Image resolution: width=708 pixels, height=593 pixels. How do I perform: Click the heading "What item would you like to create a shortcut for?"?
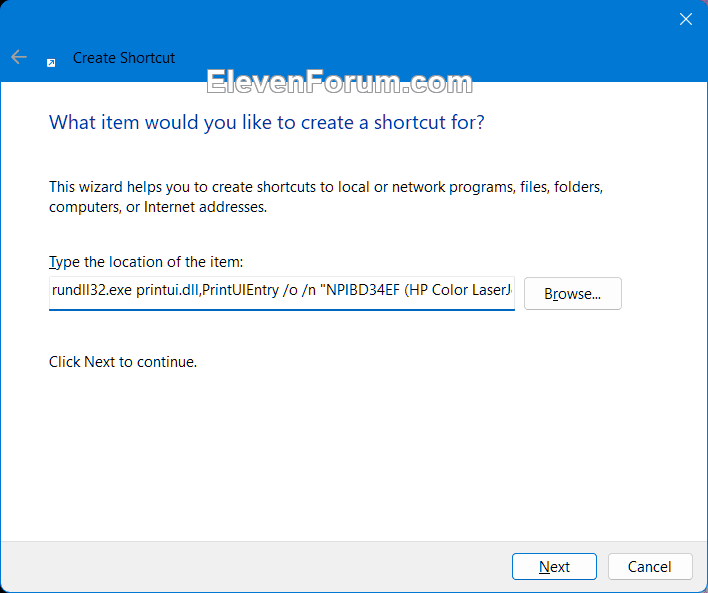click(266, 122)
